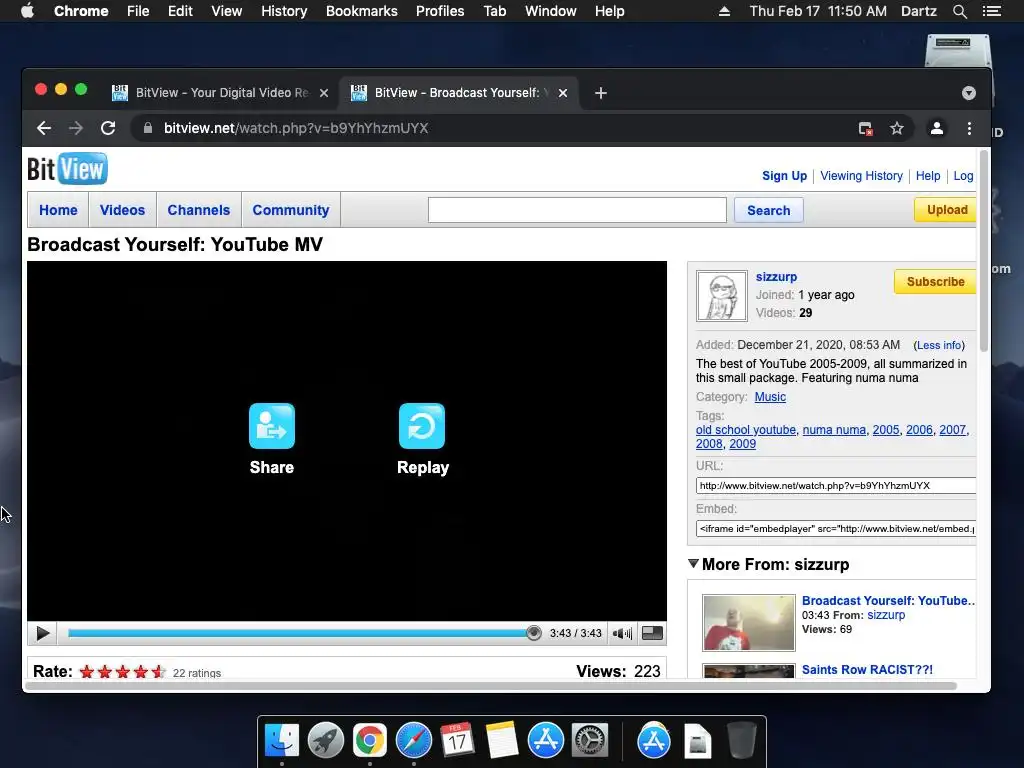
Task: Open the Chrome profile avatar icon
Action: [x=936, y=128]
